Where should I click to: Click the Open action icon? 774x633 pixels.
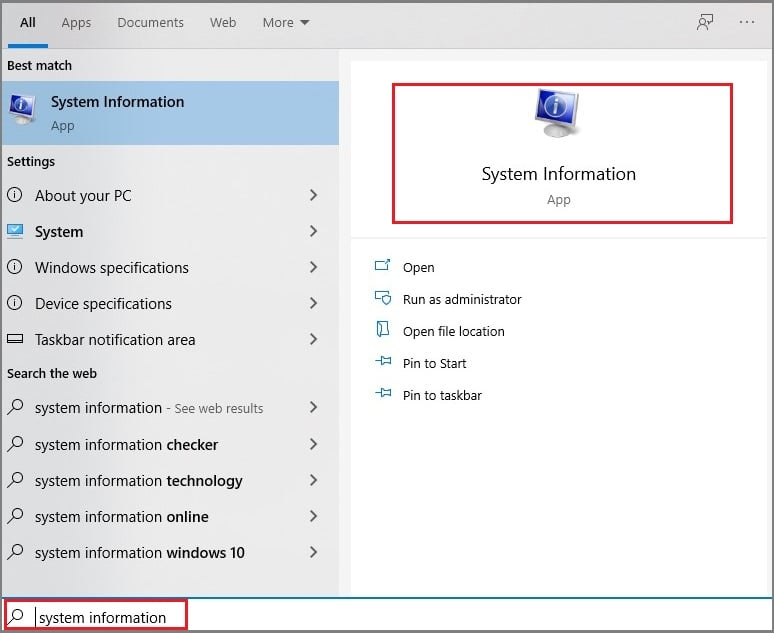coord(383,266)
